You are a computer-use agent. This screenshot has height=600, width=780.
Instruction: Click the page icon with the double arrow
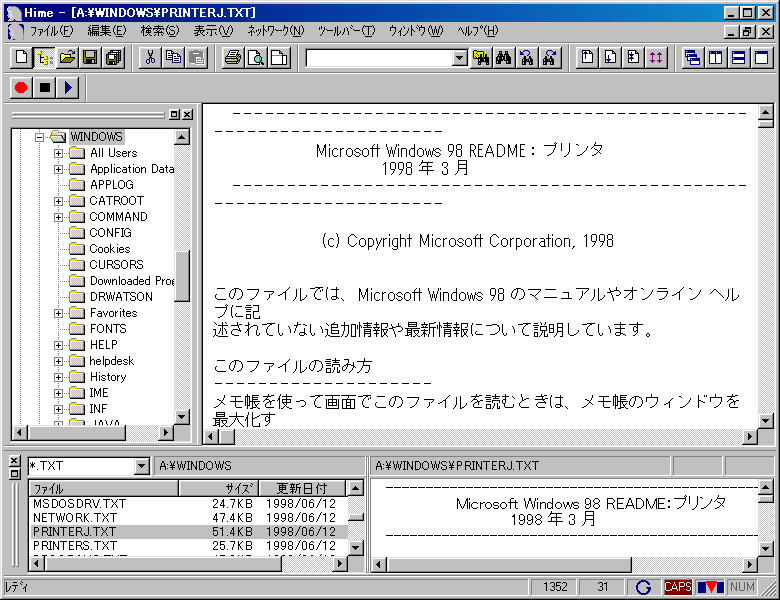click(x=633, y=58)
